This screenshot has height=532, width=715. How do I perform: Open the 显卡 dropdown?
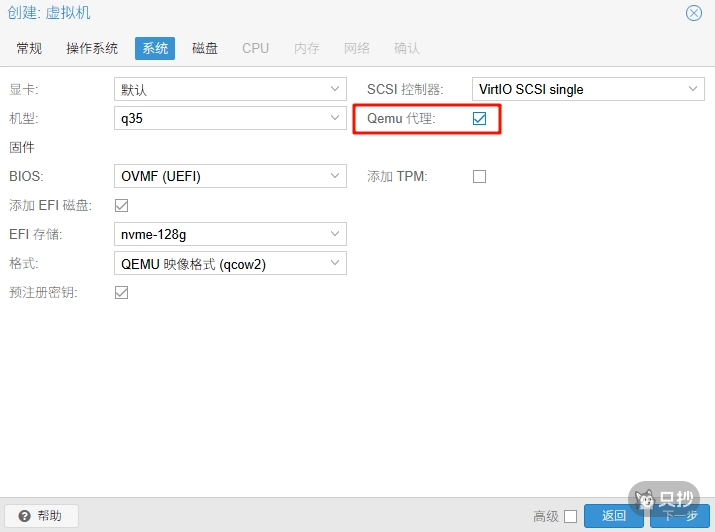click(x=335, y=89)
